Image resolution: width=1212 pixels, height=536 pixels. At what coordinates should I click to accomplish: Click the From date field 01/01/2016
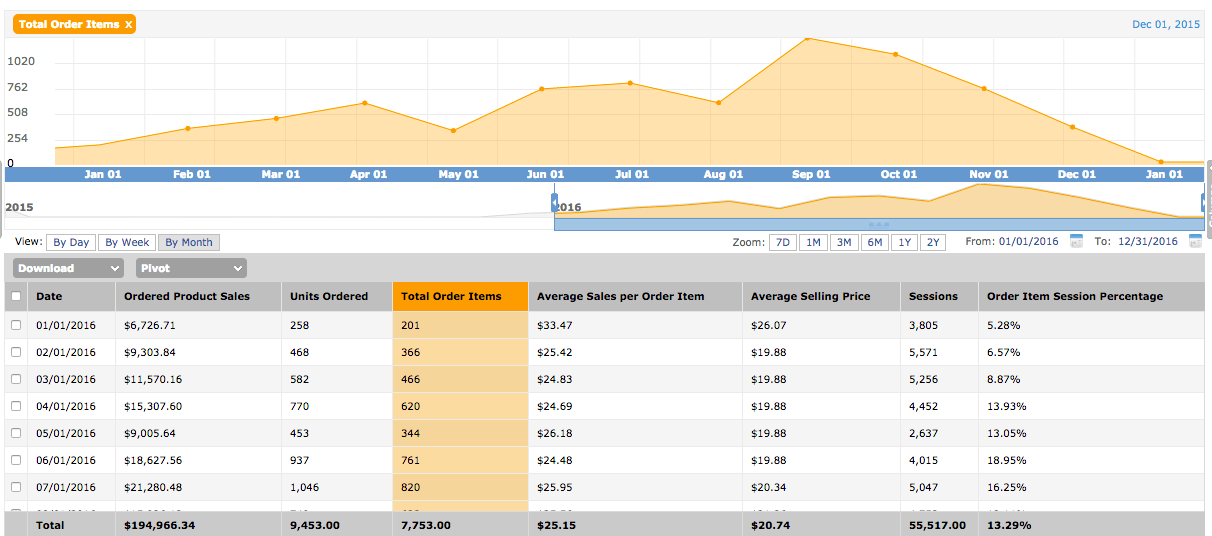click(x=1028, y=242)
